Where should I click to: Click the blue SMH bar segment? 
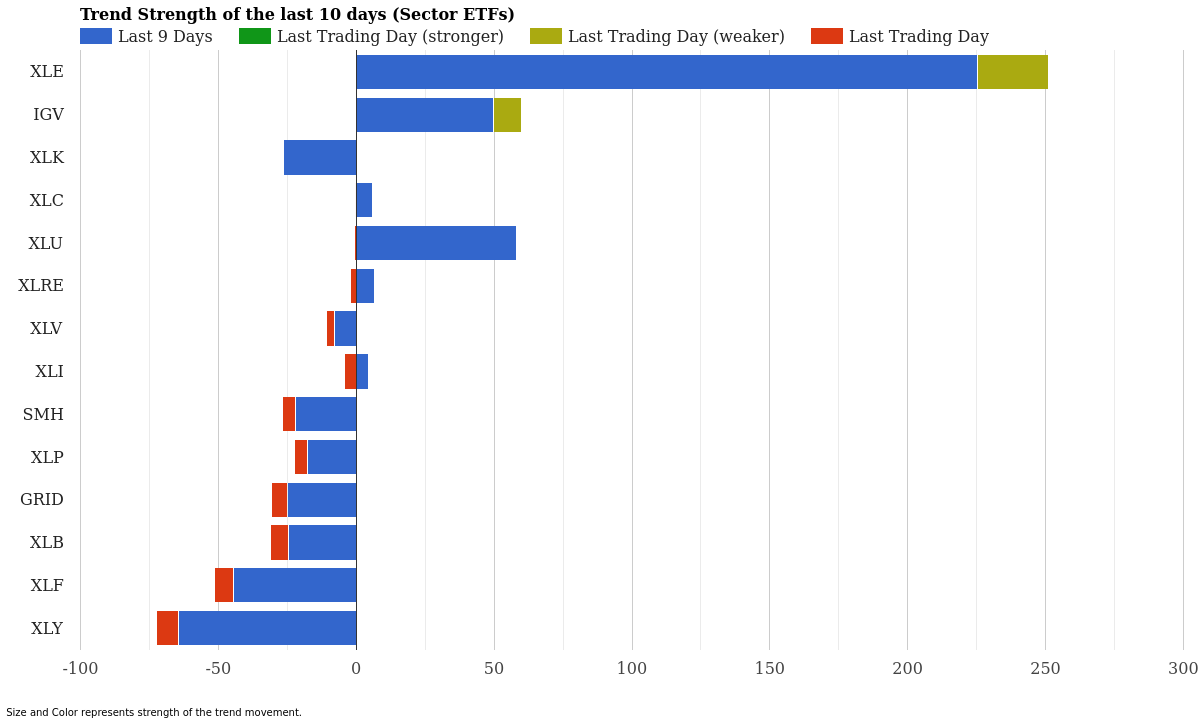326,414
